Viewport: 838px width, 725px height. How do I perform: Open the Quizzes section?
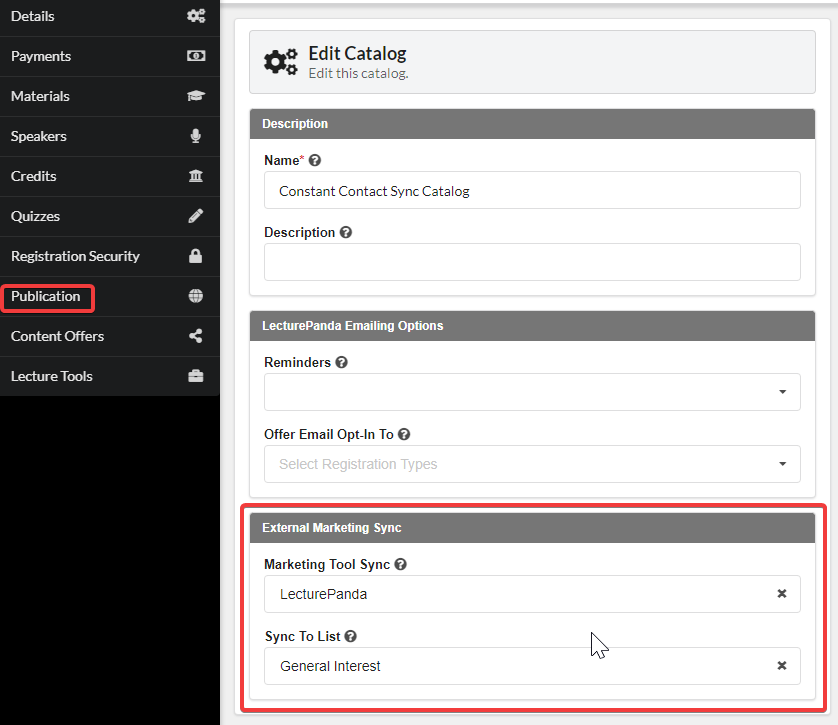(110, 216)
